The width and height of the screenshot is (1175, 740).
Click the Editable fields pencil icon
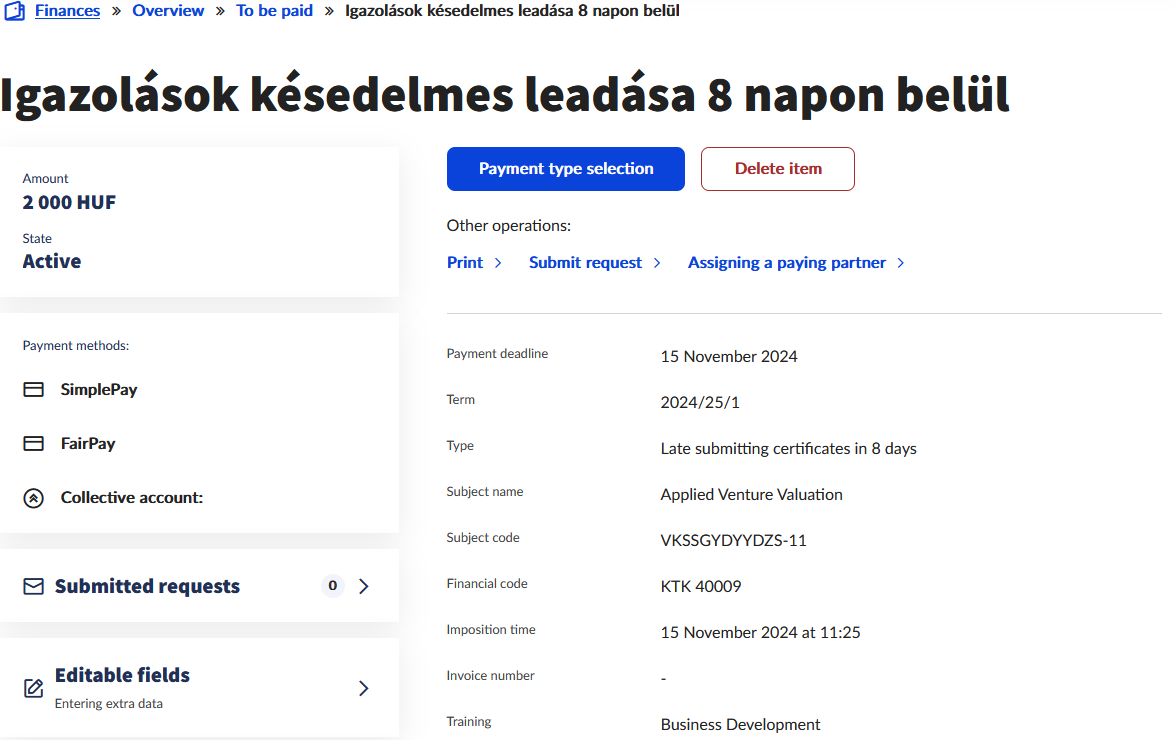(34, 688)
